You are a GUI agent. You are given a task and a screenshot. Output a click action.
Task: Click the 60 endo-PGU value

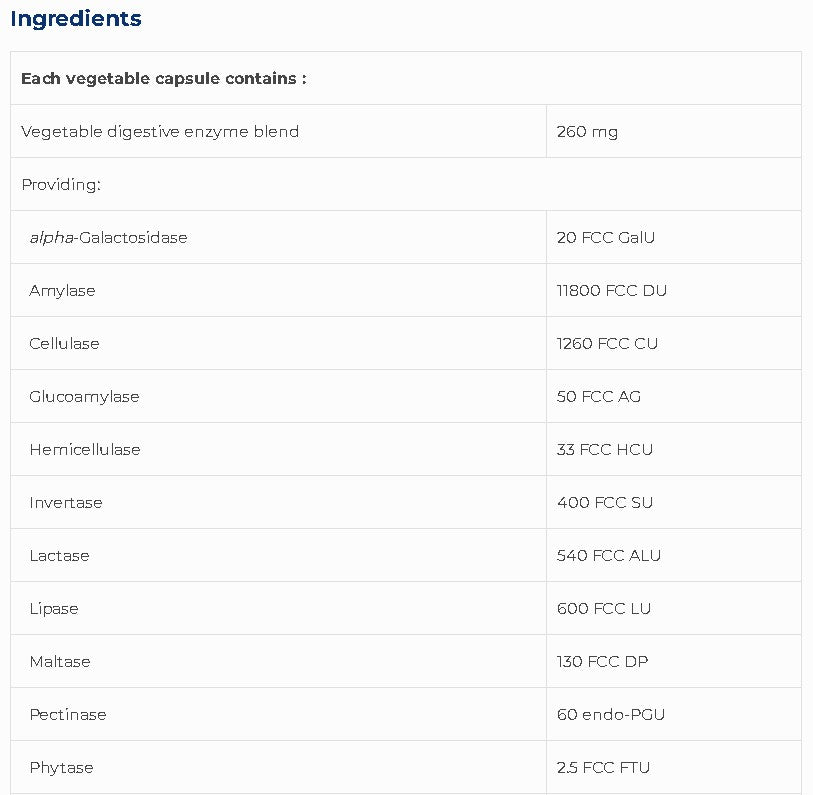(611, 714)
